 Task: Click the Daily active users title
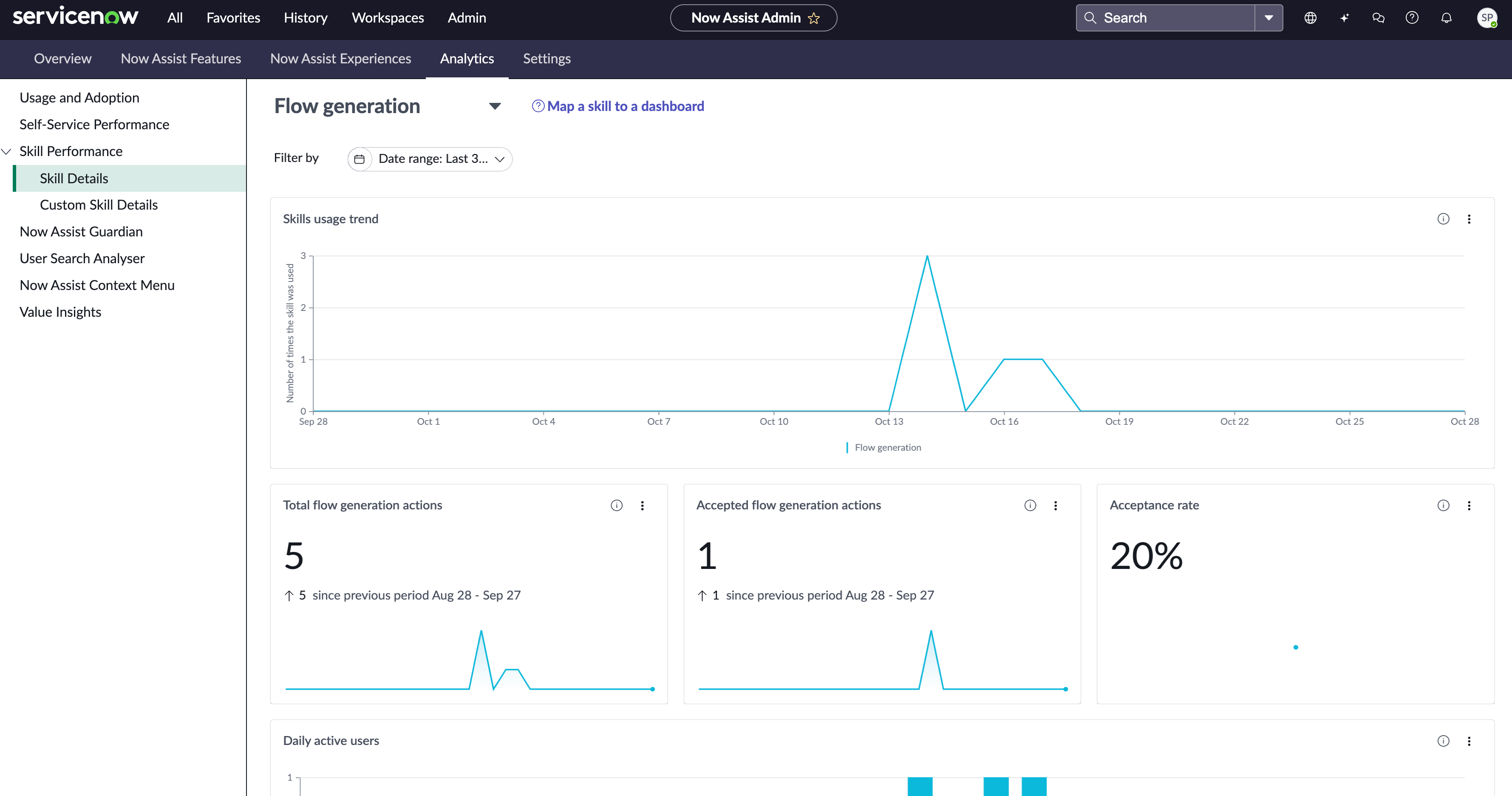[331, 741]
